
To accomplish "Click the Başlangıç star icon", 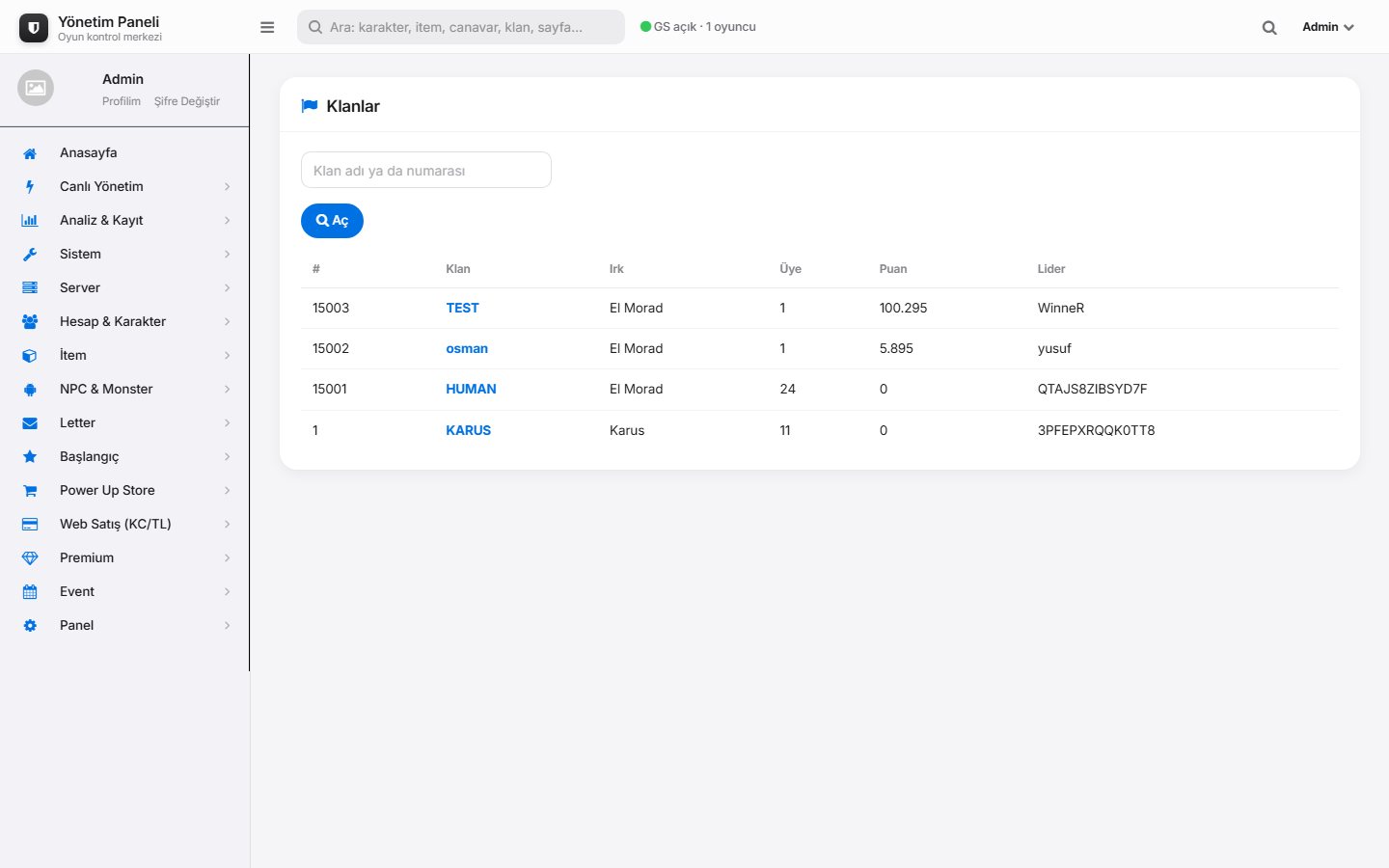I will tap(30, 457).
